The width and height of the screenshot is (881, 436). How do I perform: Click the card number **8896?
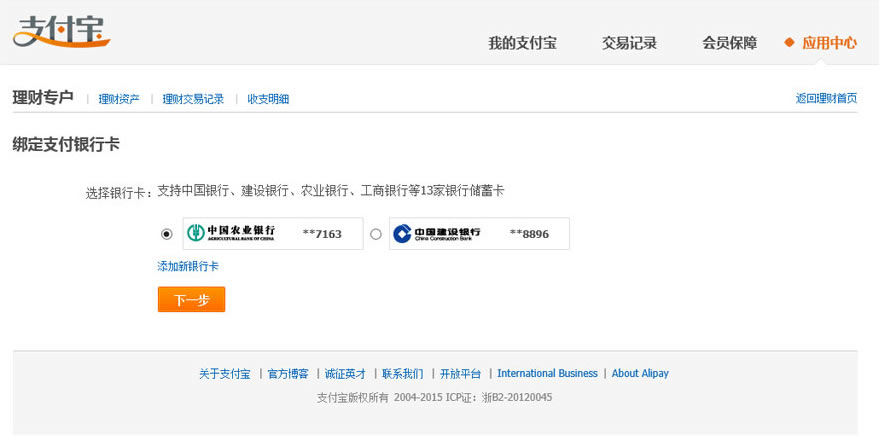pos(529,234)
